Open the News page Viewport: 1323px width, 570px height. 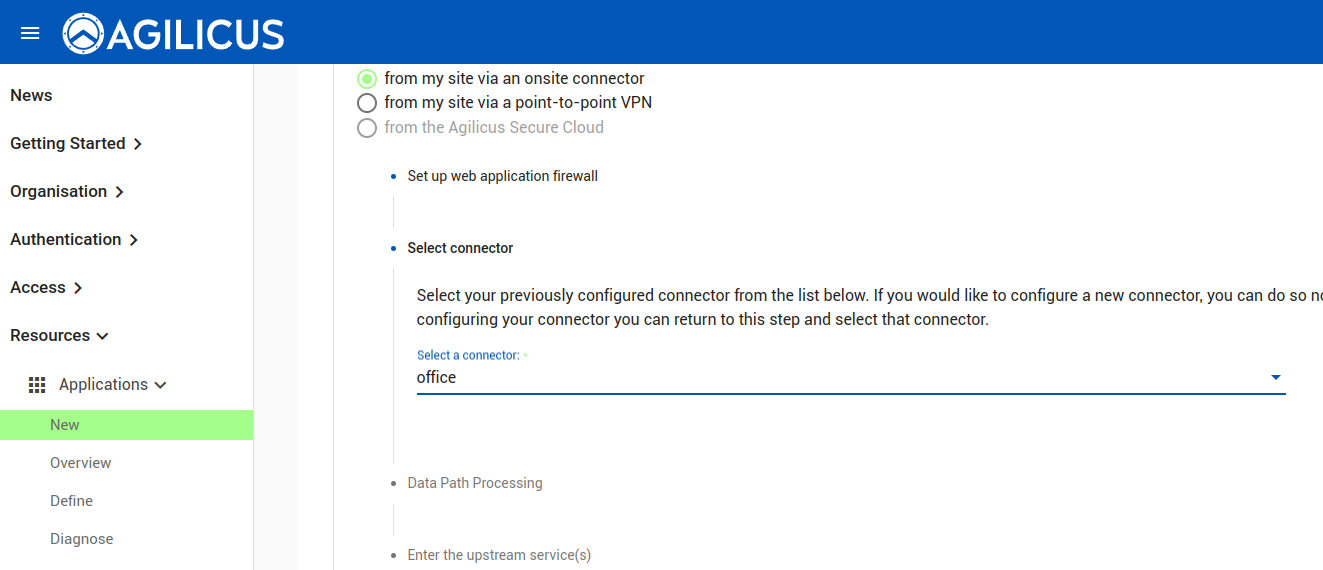[31, 96]
